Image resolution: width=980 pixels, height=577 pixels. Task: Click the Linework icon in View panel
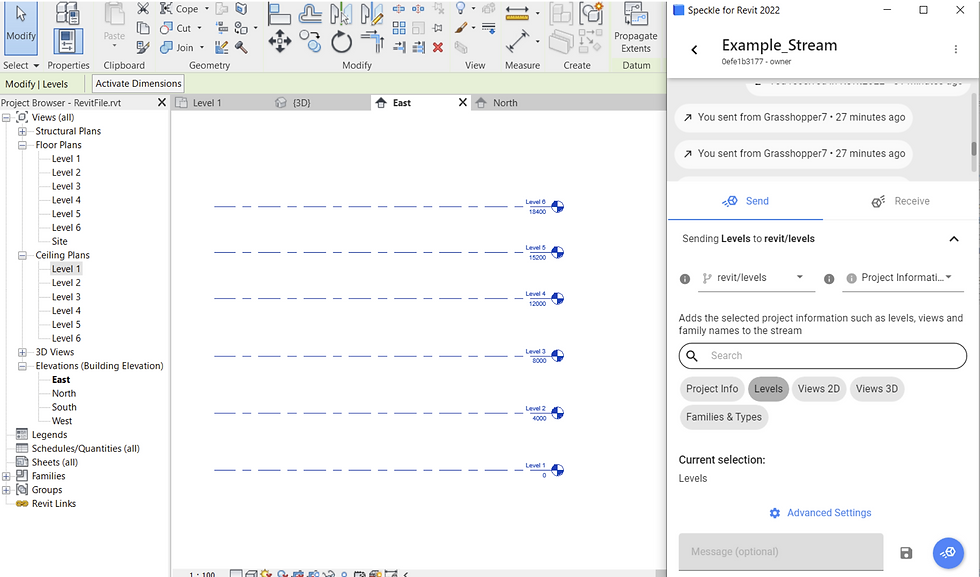pos(489,28)
